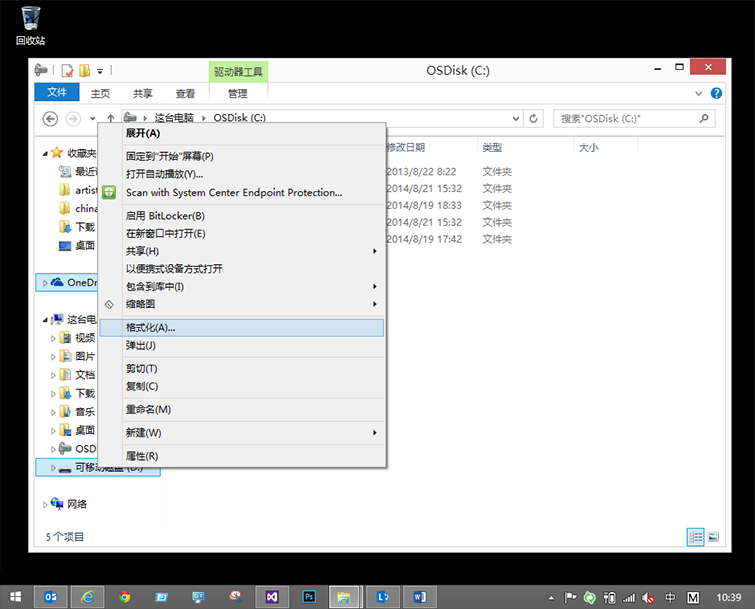Go forward with the Forward arrow
The image size is (755, 609).
point(73,118)
